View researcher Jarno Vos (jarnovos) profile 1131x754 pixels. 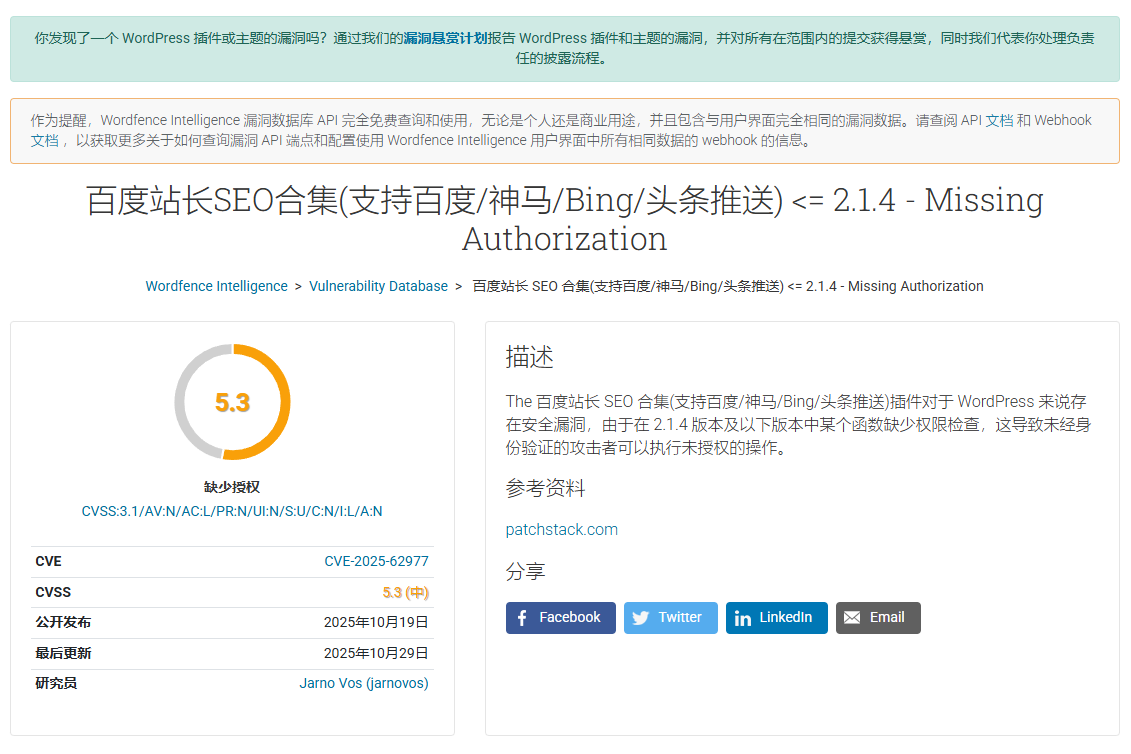click(364, 683)
